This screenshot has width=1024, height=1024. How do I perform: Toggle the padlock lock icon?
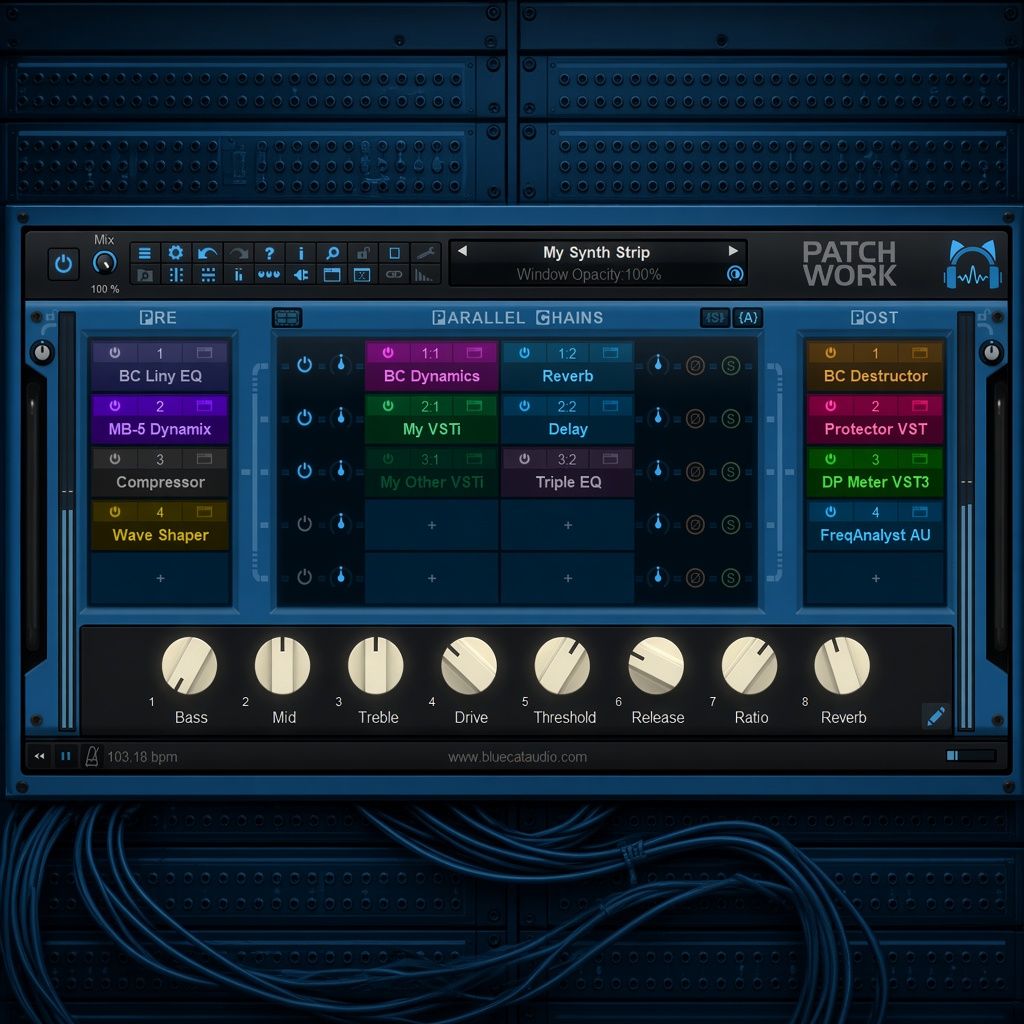pos(362,253)
